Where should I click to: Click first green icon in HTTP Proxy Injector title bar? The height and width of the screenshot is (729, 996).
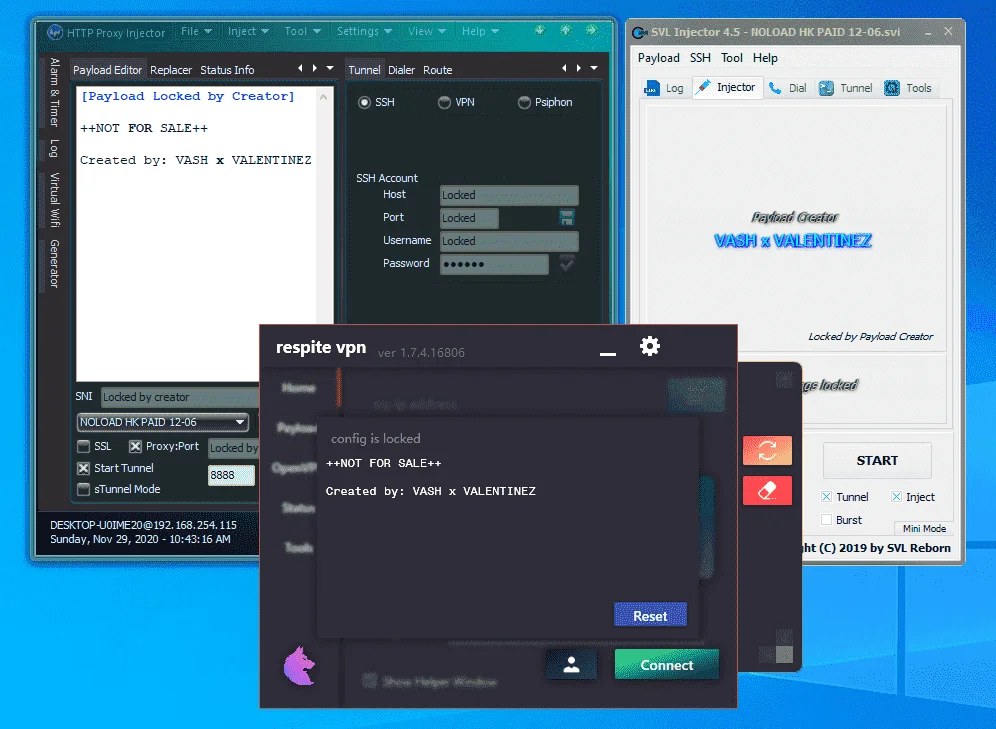click(x=540, y=30)
